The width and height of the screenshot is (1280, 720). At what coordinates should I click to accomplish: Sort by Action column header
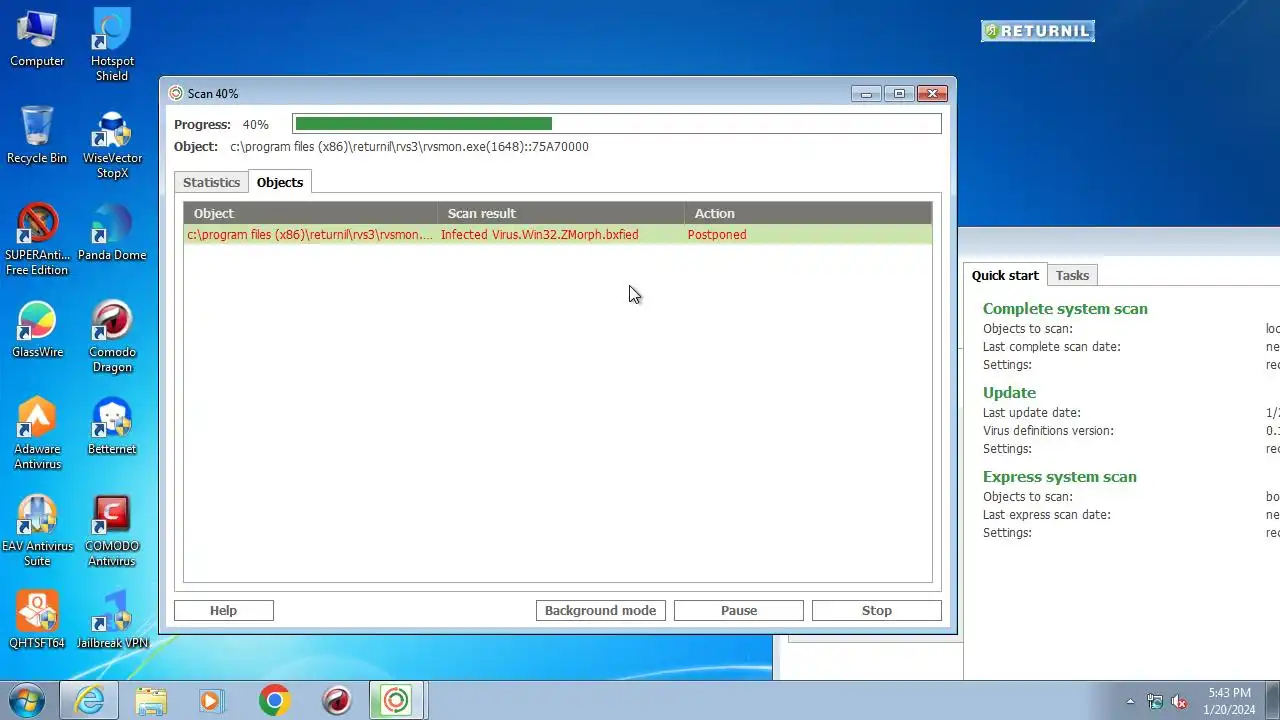pyautogui.click(x=808, y=213)
